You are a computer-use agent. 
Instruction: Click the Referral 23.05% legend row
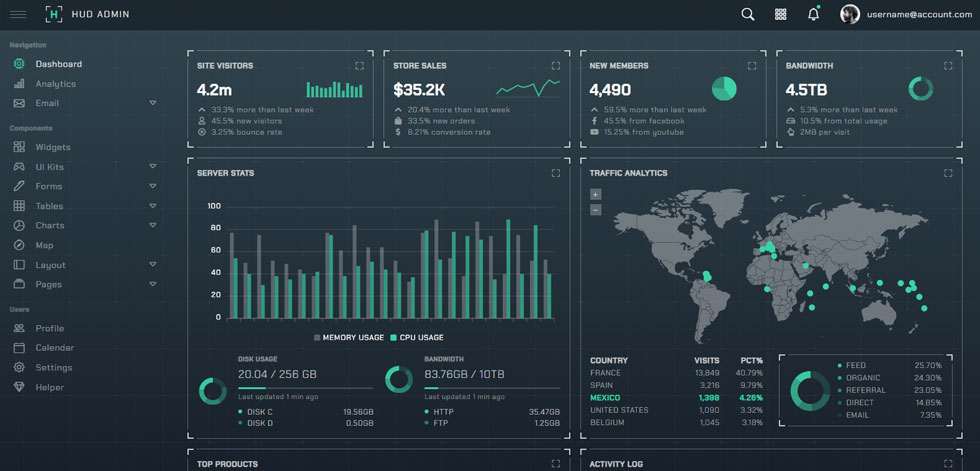[889, 390]
